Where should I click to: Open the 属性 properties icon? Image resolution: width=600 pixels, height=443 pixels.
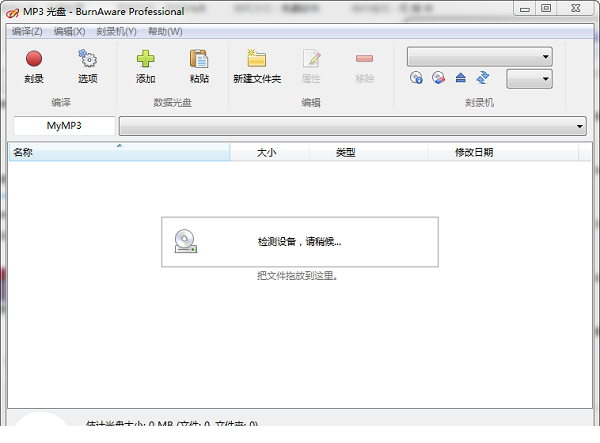pyautogui.click(x=311, y=67)
